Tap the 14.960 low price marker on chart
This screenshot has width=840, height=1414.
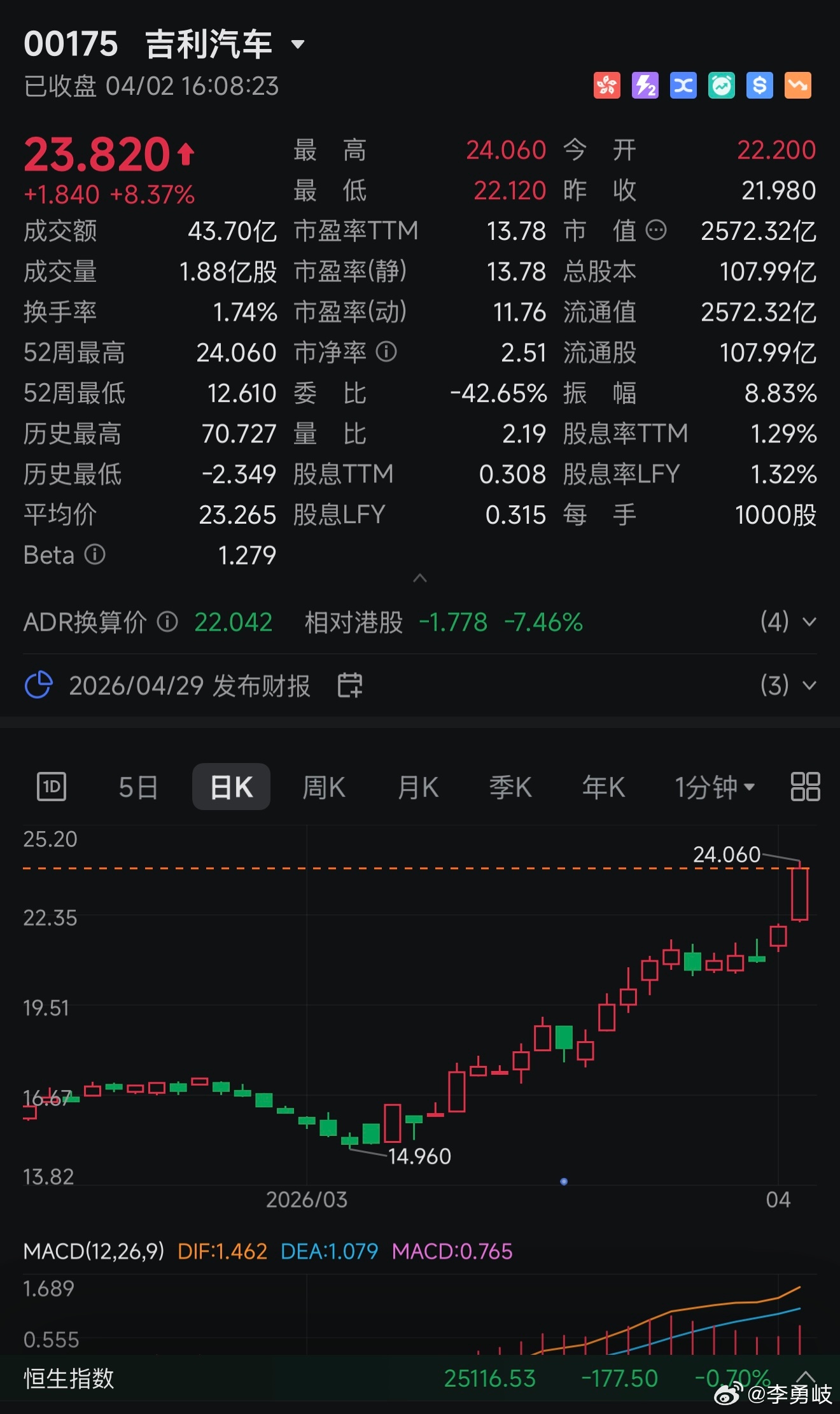pos(419,1156)
